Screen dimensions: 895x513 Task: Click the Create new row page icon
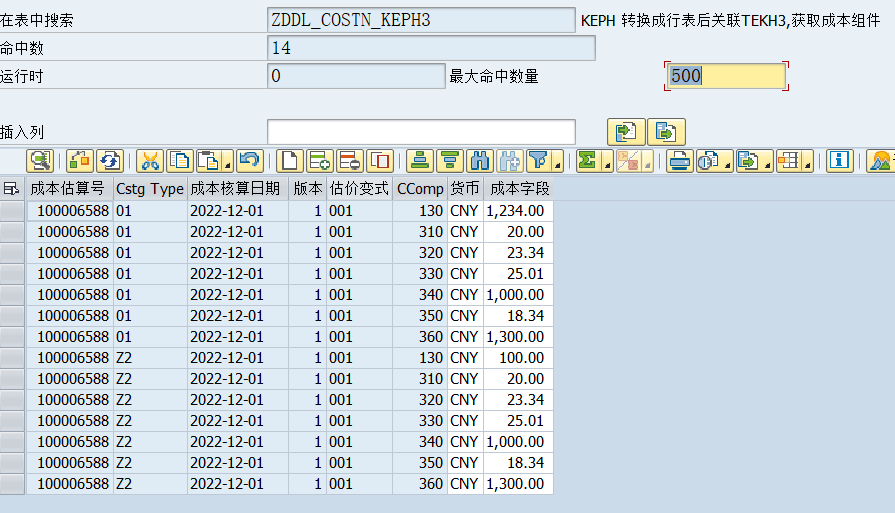[290, 161]
